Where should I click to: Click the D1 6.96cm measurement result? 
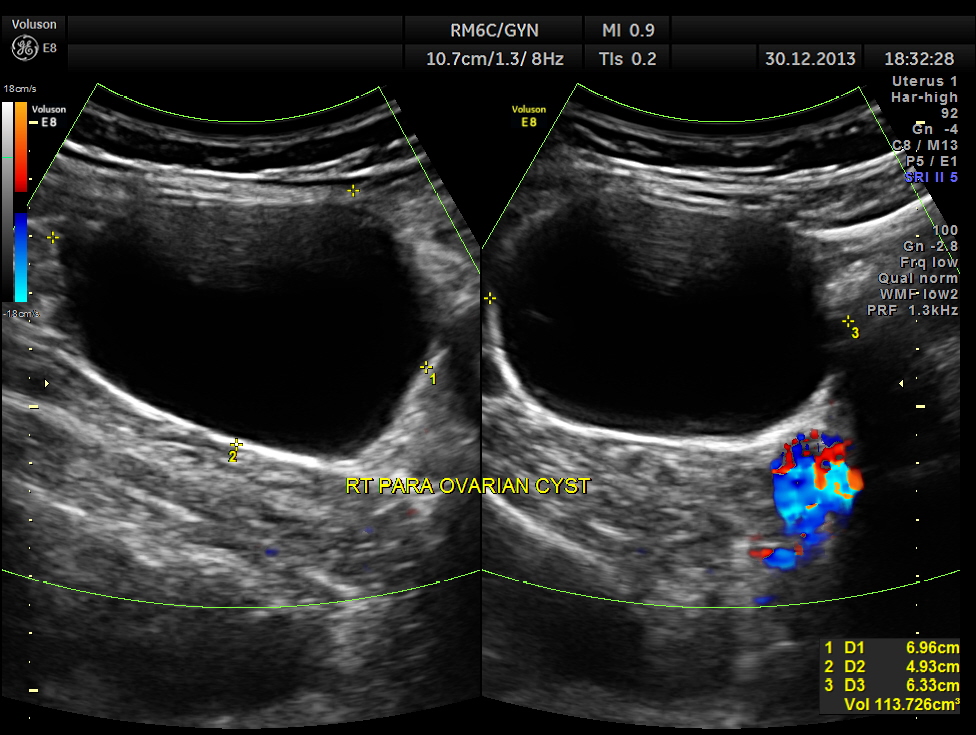coord(890,649)
